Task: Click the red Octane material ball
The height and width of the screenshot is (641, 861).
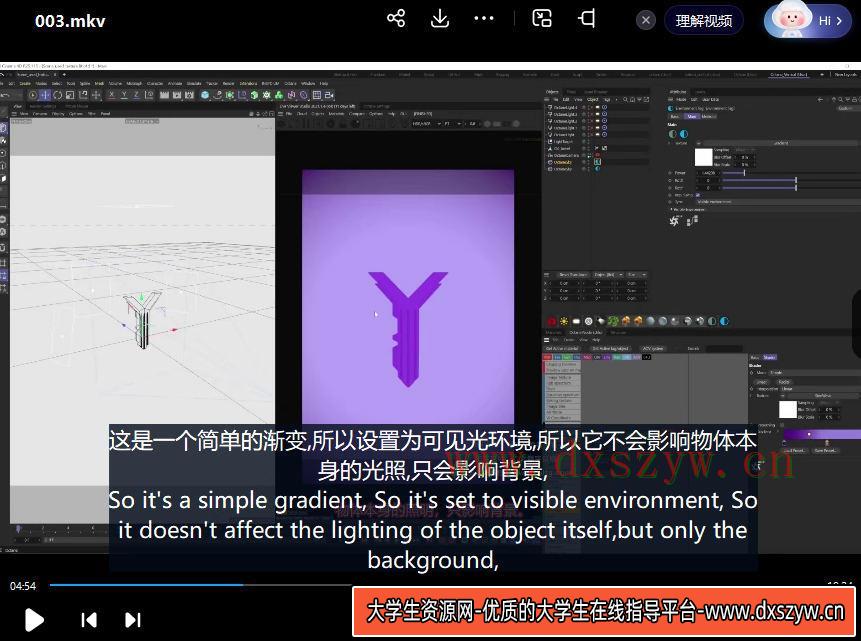Action: coord(552,321)
